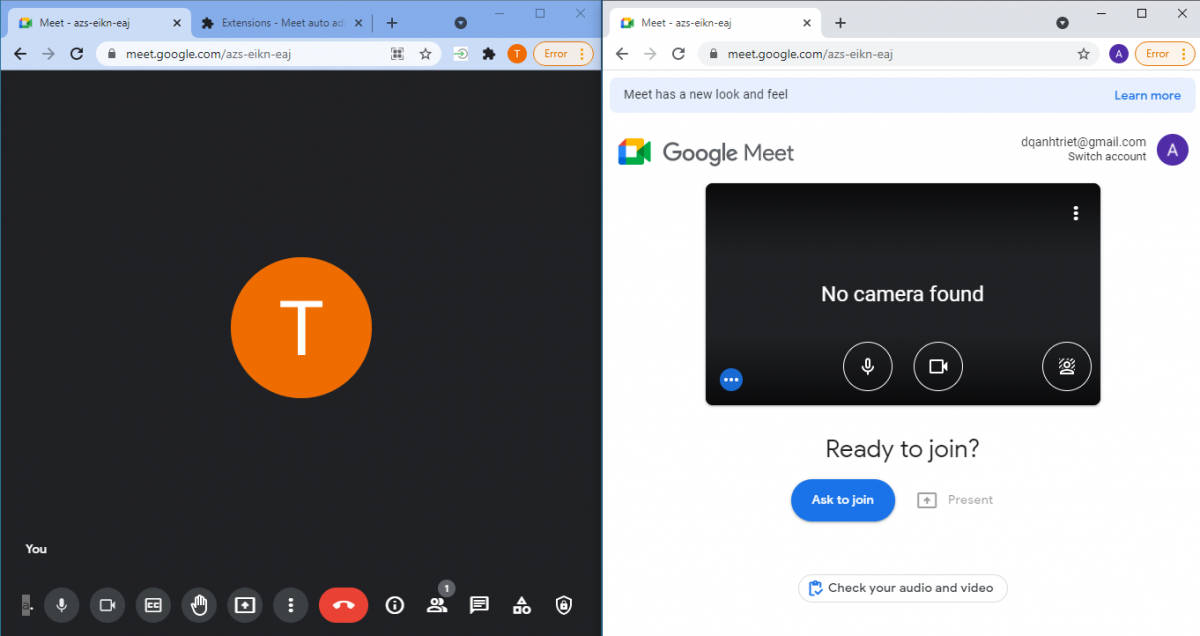Screen dimensions: 1200x636
Task: Click Check your audio and video
Action: tap(902, 588)
